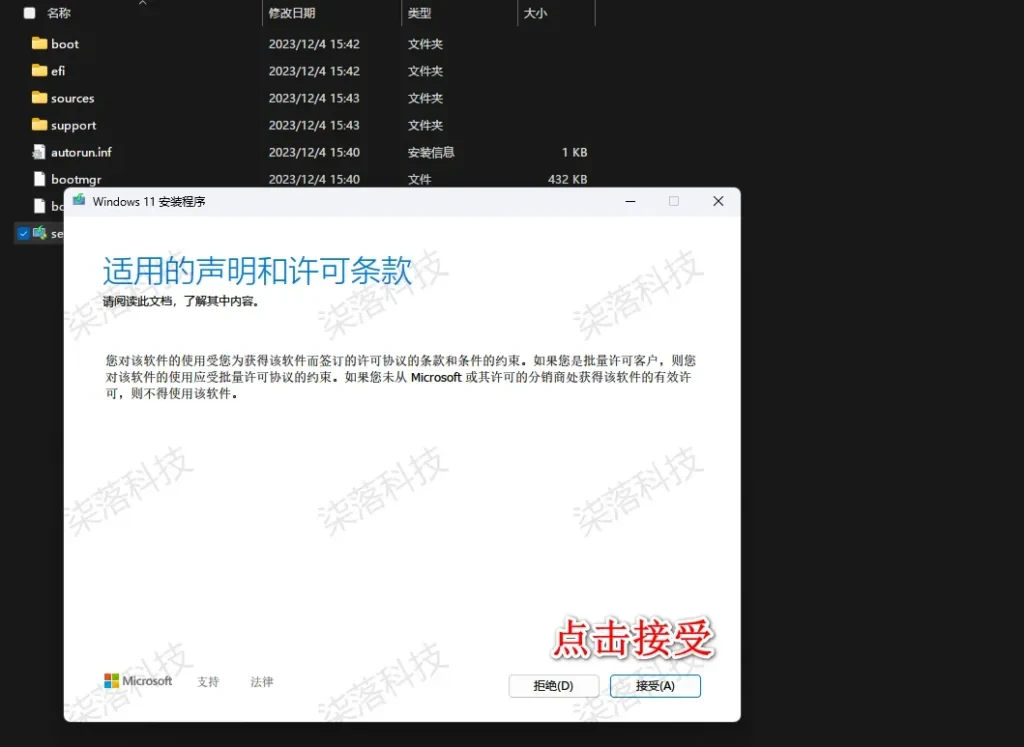Screen dimensions: 1024x747
Task: Open the 法律 legal link
Action: [x=262, y=682]
